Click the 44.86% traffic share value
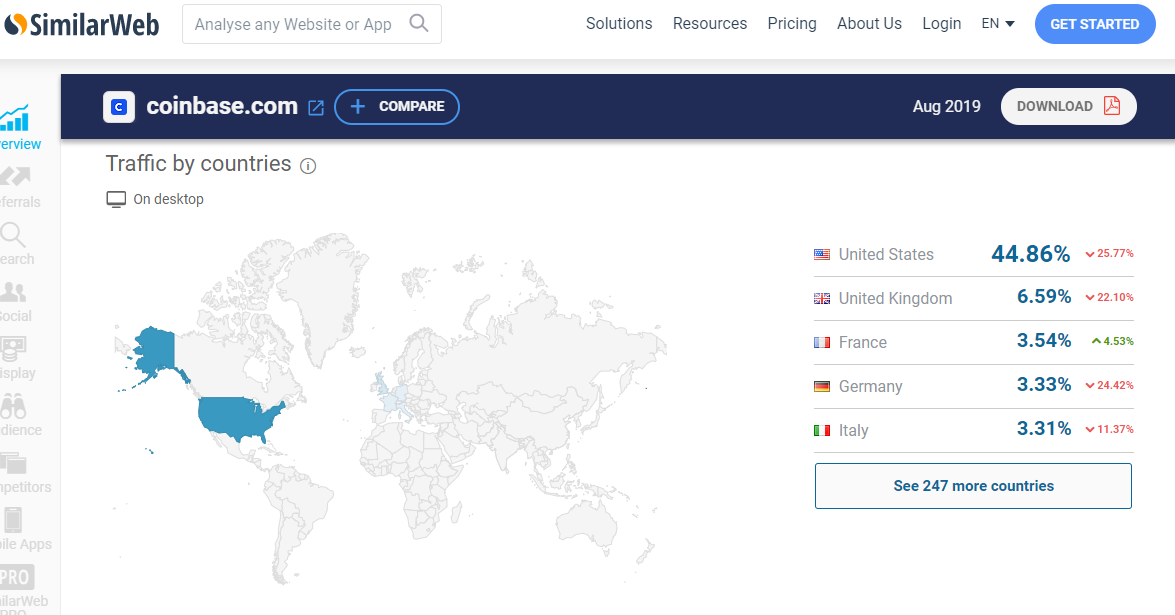The width and height of the screenshot is (1175, 615). [1030, 254]
